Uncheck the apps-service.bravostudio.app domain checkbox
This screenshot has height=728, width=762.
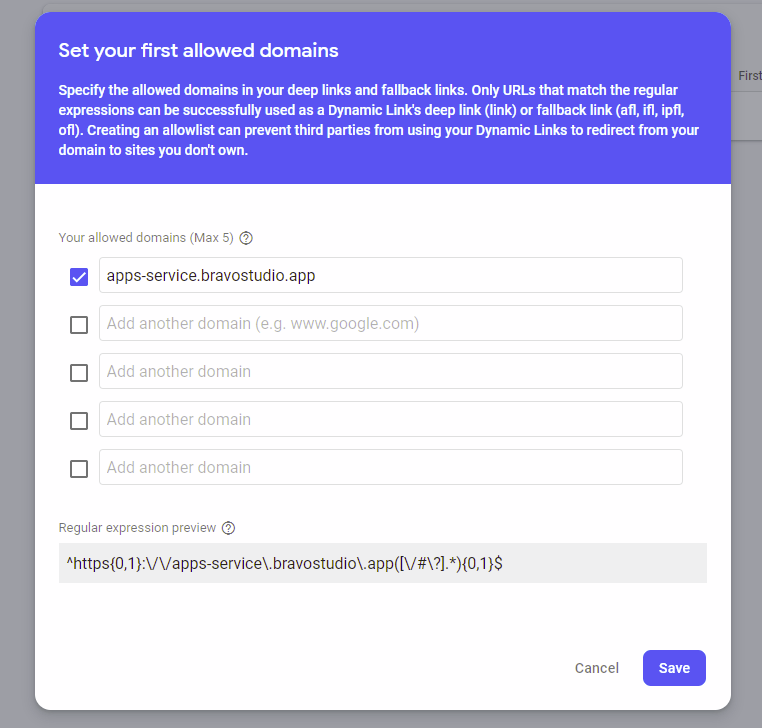[x=79, y=277]
